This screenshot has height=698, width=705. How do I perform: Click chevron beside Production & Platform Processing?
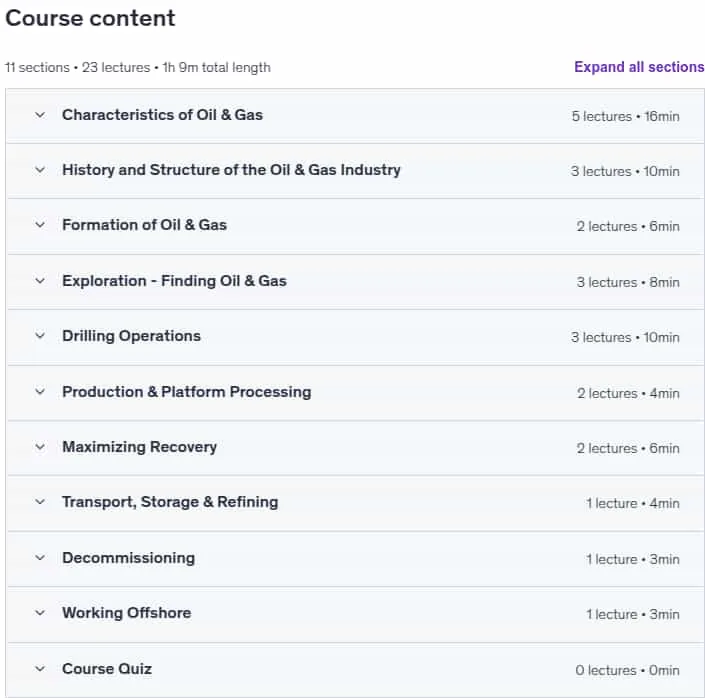point(40,392)
